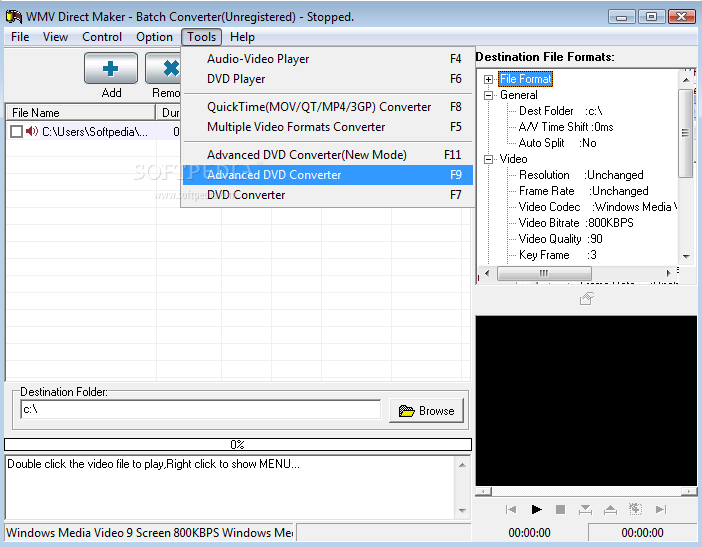The height and width of the screenshot is (547, 702).
Task: Select the File Format tree item
Action: coord(526,79)
